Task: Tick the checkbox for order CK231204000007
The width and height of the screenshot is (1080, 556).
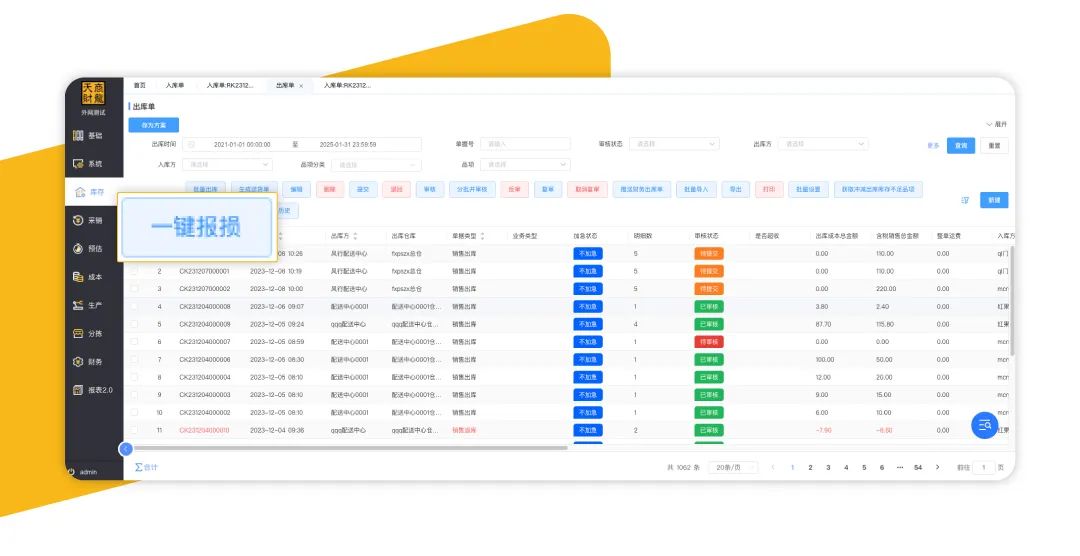Action: [134, 342]
